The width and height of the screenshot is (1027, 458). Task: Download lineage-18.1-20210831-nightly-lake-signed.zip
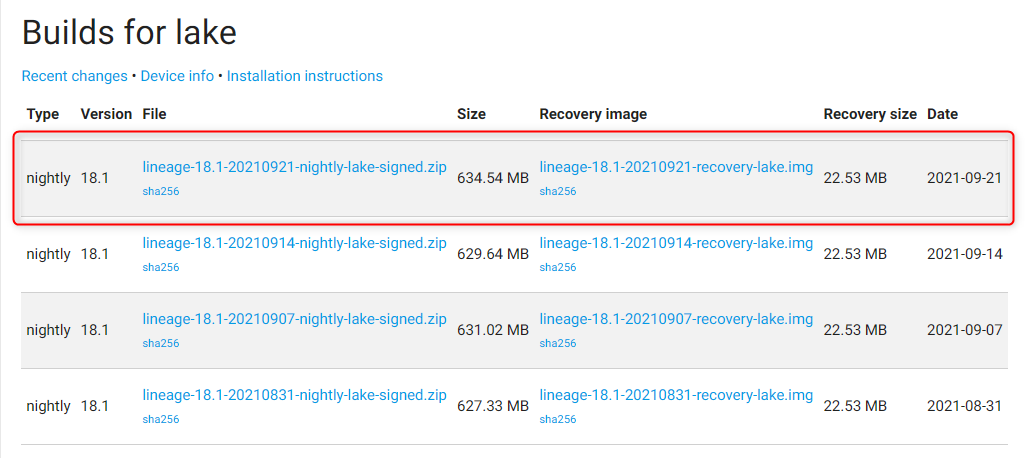[x=294, y=395]
